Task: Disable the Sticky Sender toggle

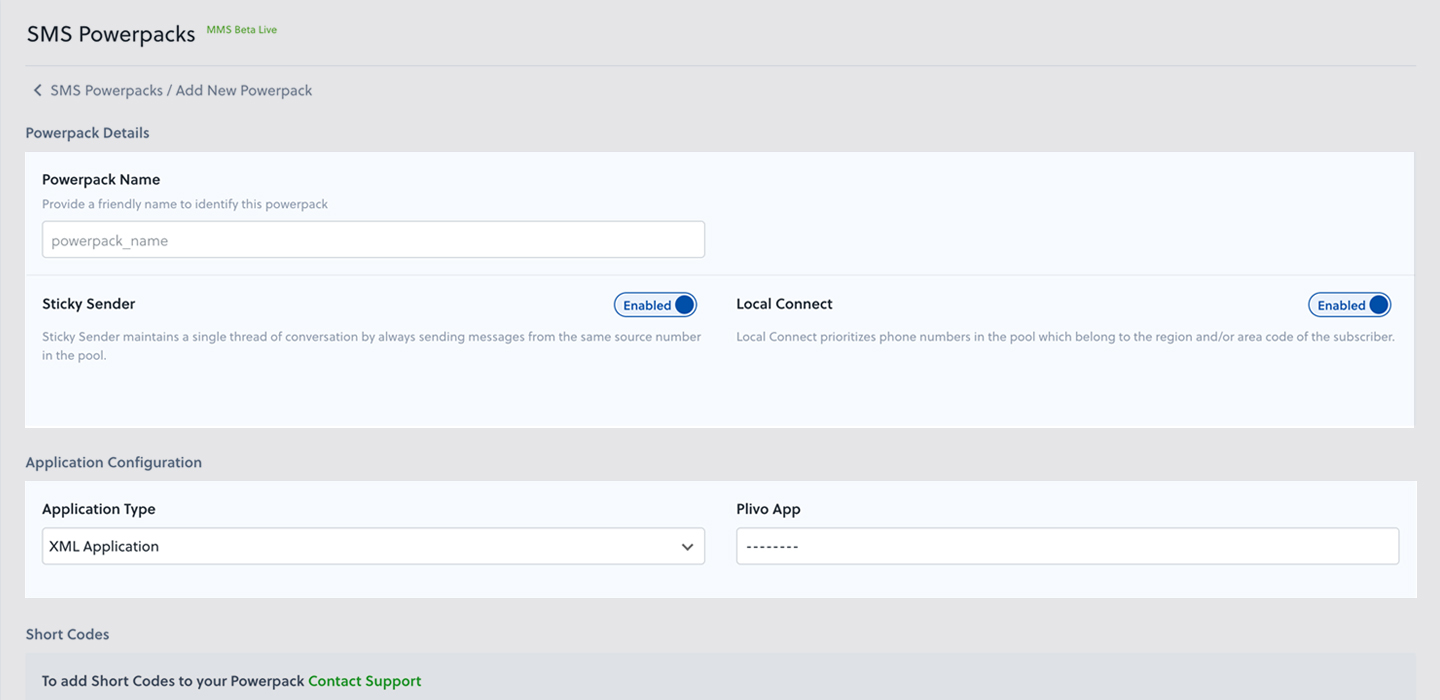Action: [x=655, y=305]
